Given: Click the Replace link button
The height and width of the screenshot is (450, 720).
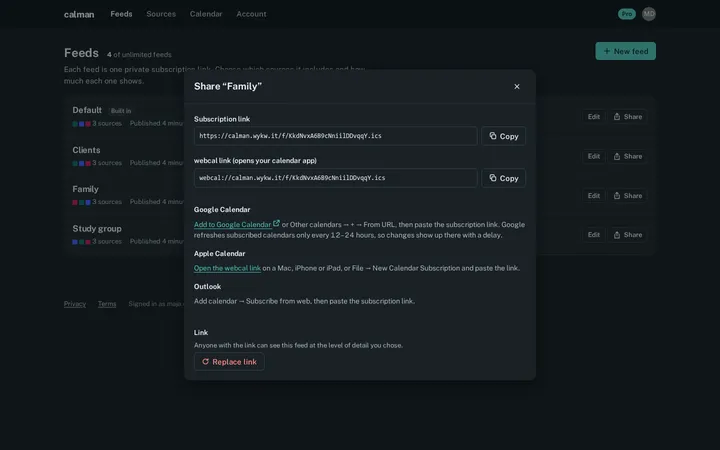Looking at the screenshot, I should coord(229,361).
